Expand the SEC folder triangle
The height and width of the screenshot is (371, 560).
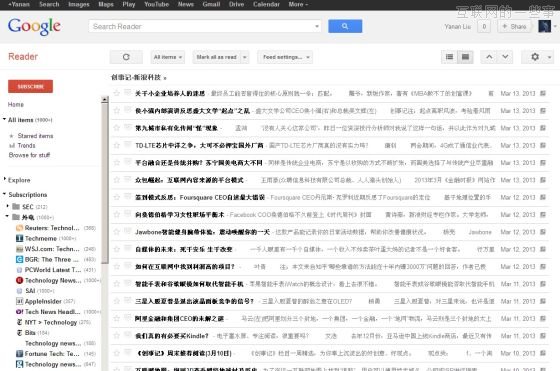[x=8, y=206]
